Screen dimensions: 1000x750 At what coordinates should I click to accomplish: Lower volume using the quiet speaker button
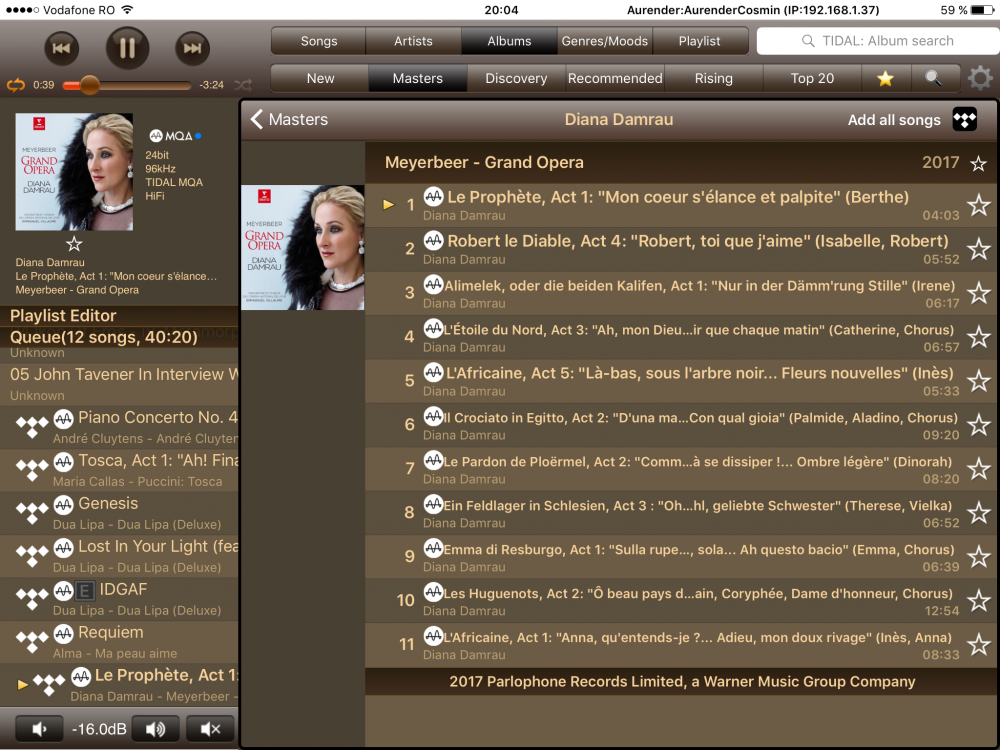(x=40, y=729)
